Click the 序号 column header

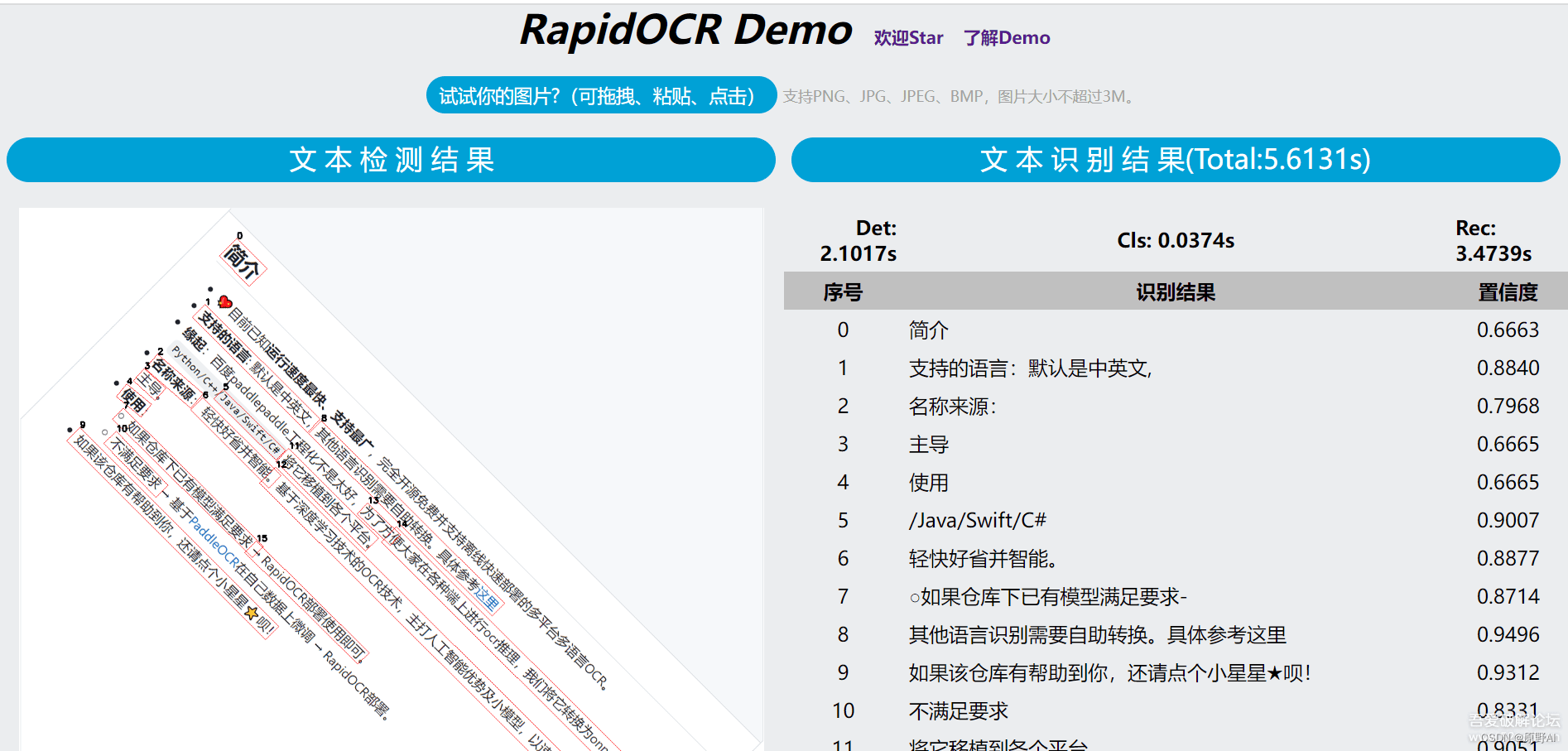(843, 292)
